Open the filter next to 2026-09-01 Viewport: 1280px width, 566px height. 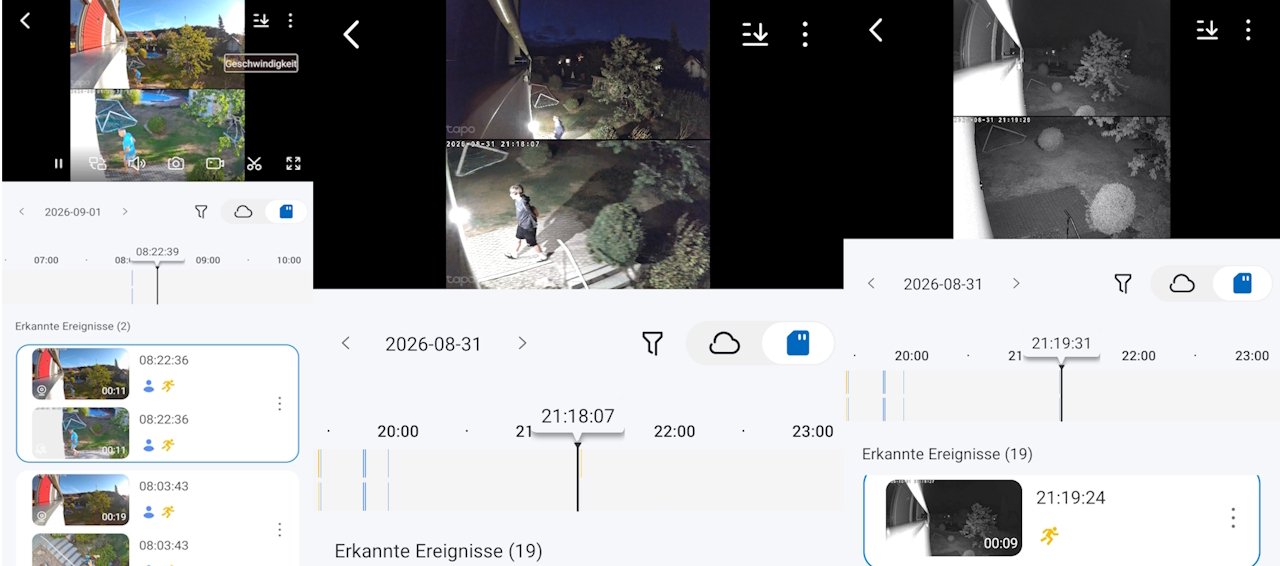tap(201, 212)
